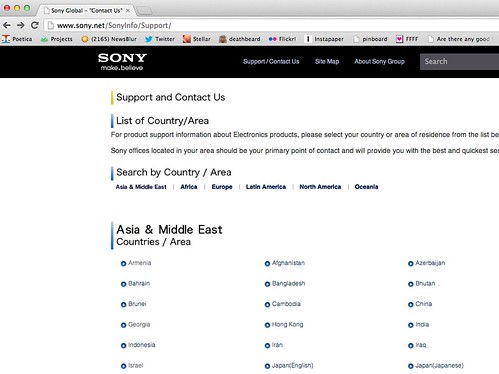Select Bahrain from country list
Viewport: 499px width, 374px height.
tap(135, 284)
